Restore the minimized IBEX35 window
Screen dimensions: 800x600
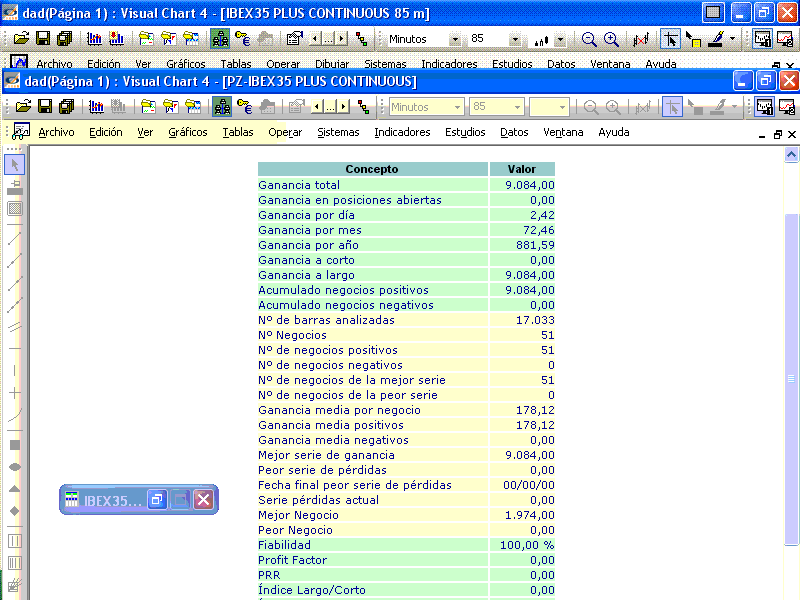pyautogui.click(x=157, y=499)
